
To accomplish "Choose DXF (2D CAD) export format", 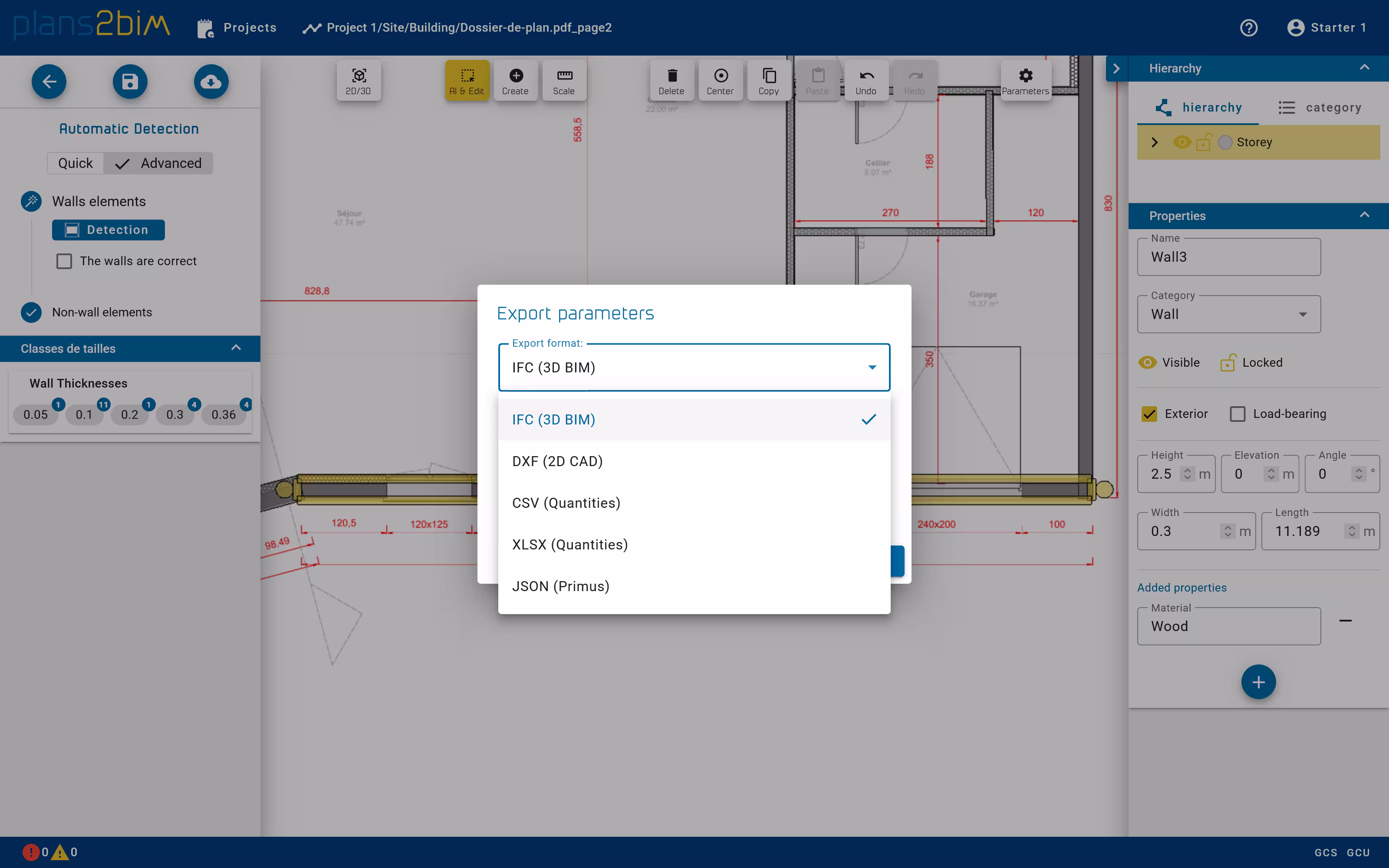I will click(x=557, y=460).
